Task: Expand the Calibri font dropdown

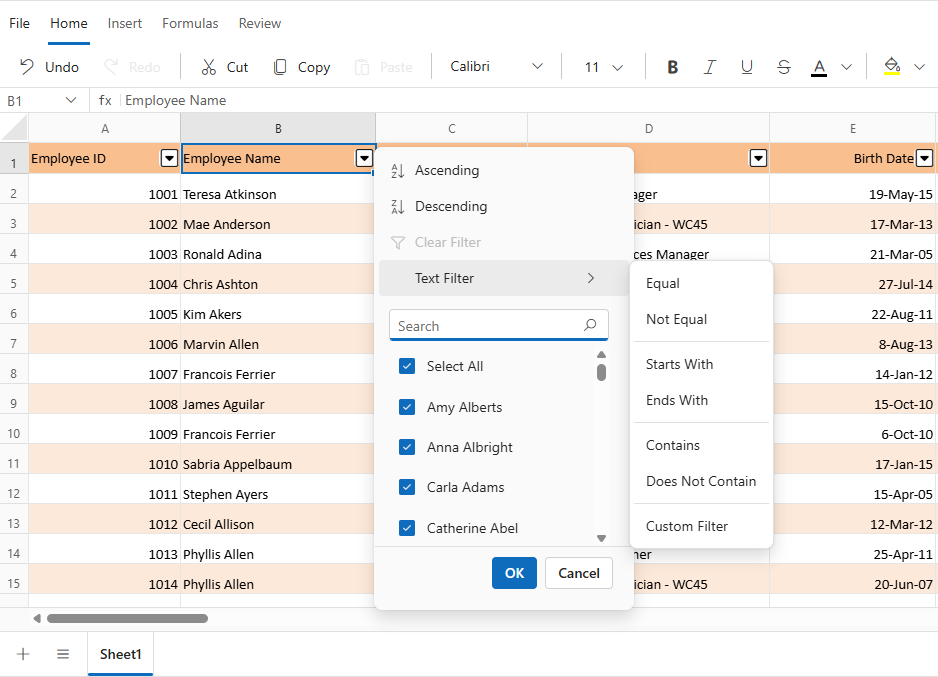Action: pos(537,66)
